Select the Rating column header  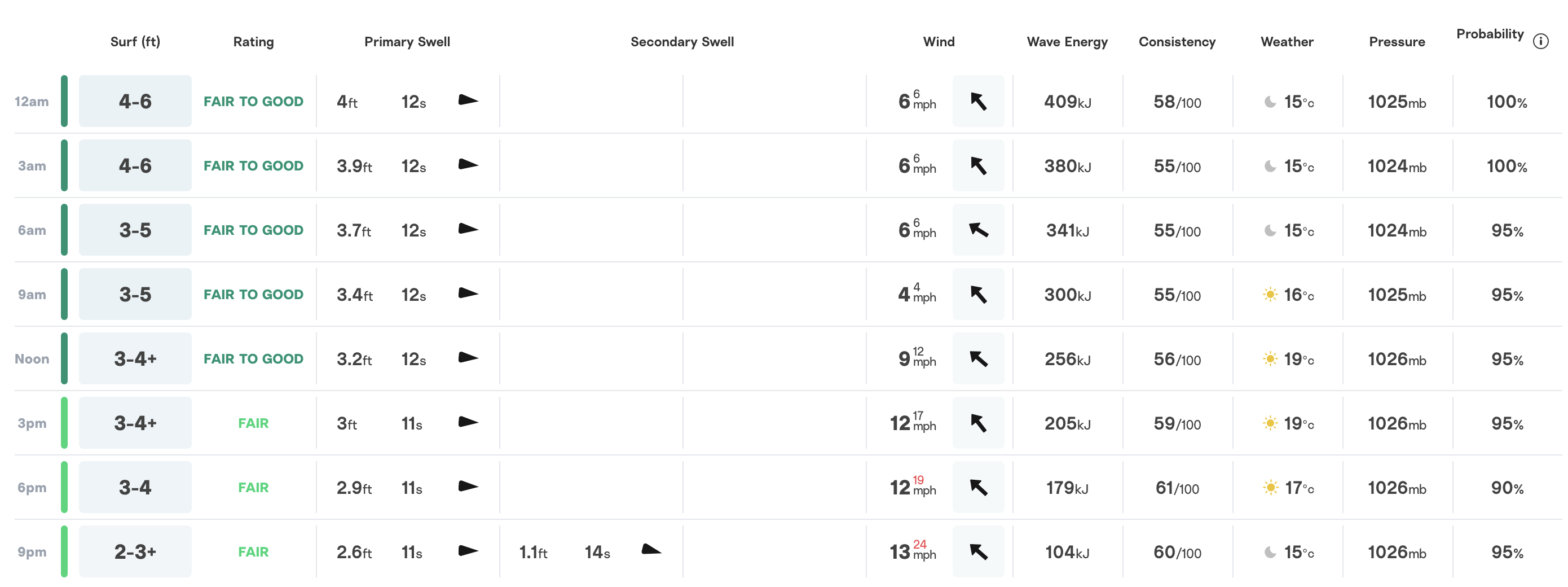tap(253, 41)
